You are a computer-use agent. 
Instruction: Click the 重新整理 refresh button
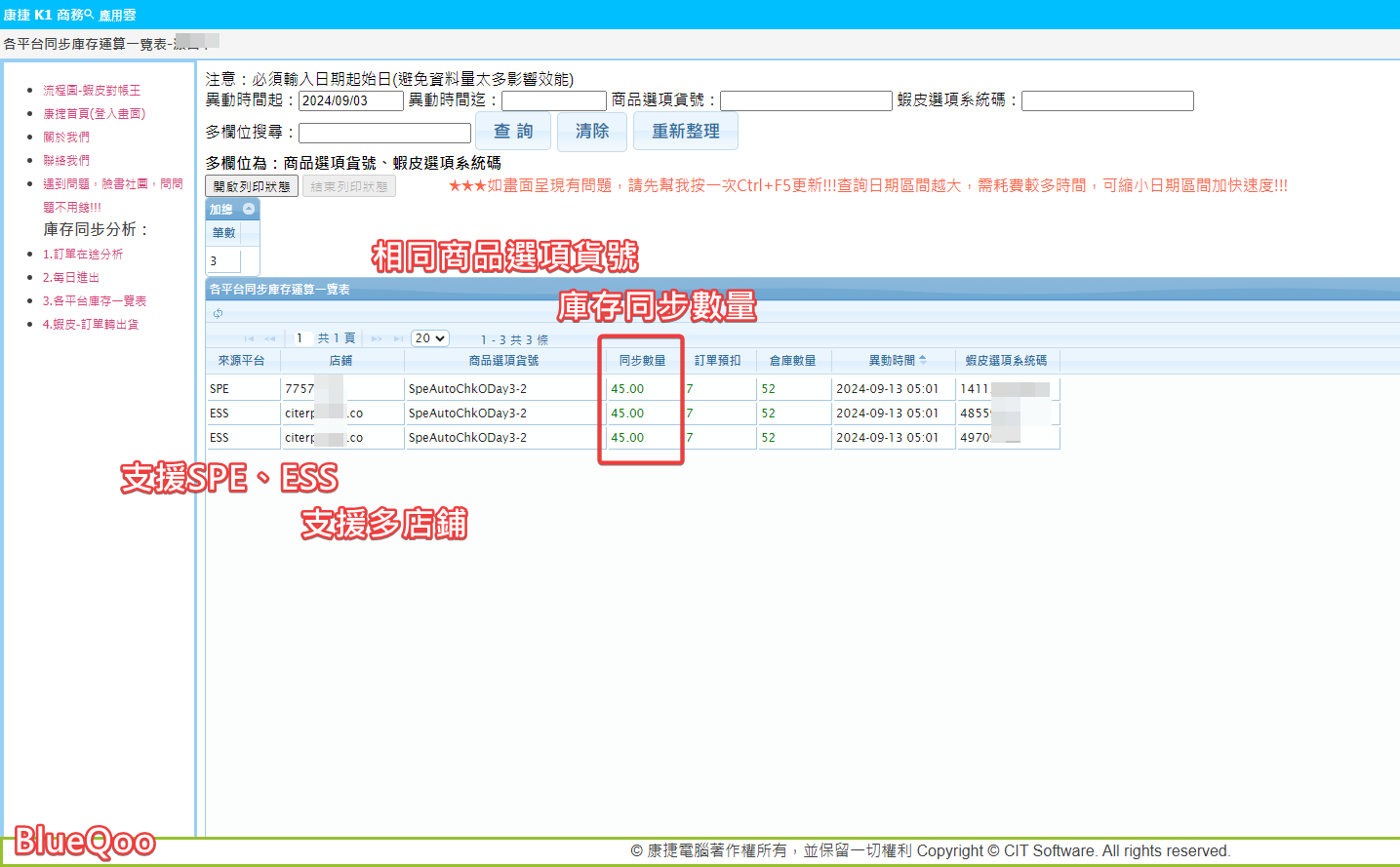(685, 131)
